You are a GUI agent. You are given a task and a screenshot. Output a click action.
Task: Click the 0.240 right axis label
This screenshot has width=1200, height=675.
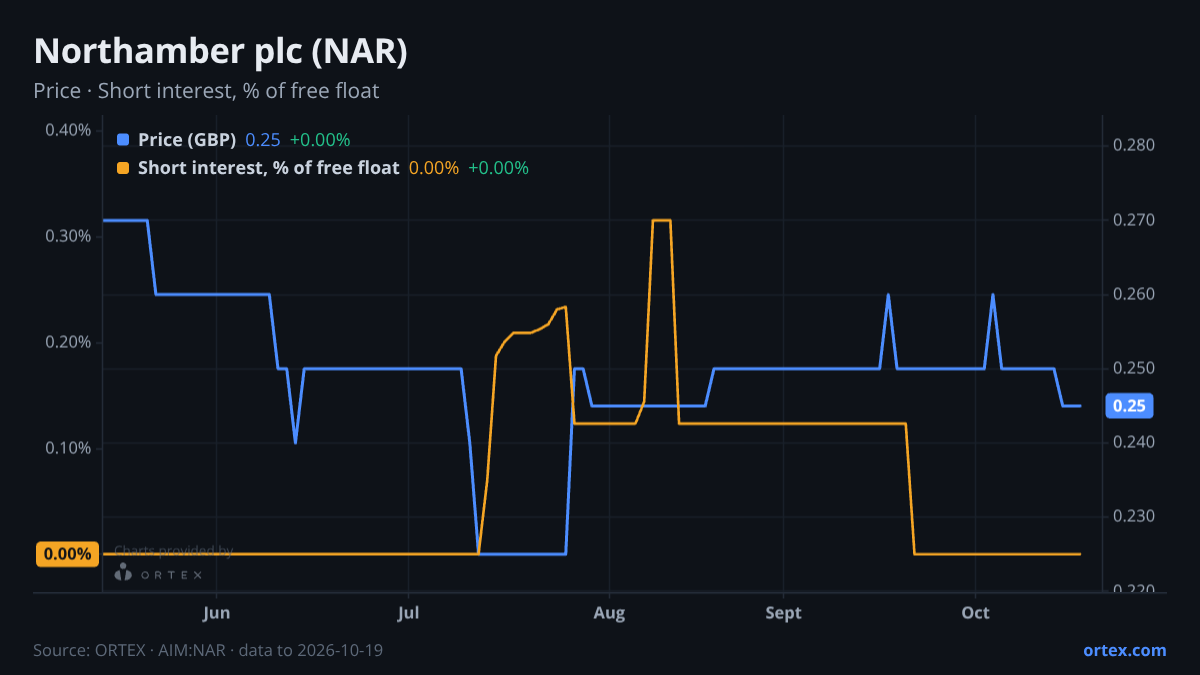[1134, 442]
